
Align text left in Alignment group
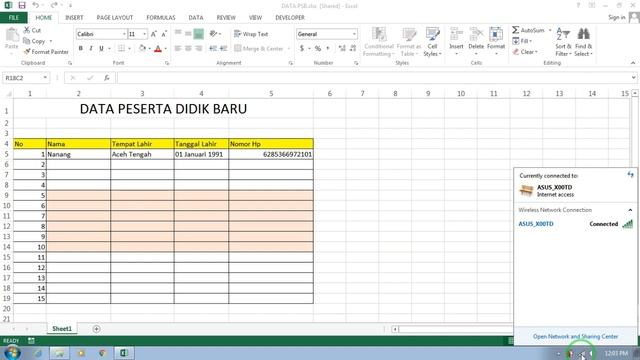[178, 48]
